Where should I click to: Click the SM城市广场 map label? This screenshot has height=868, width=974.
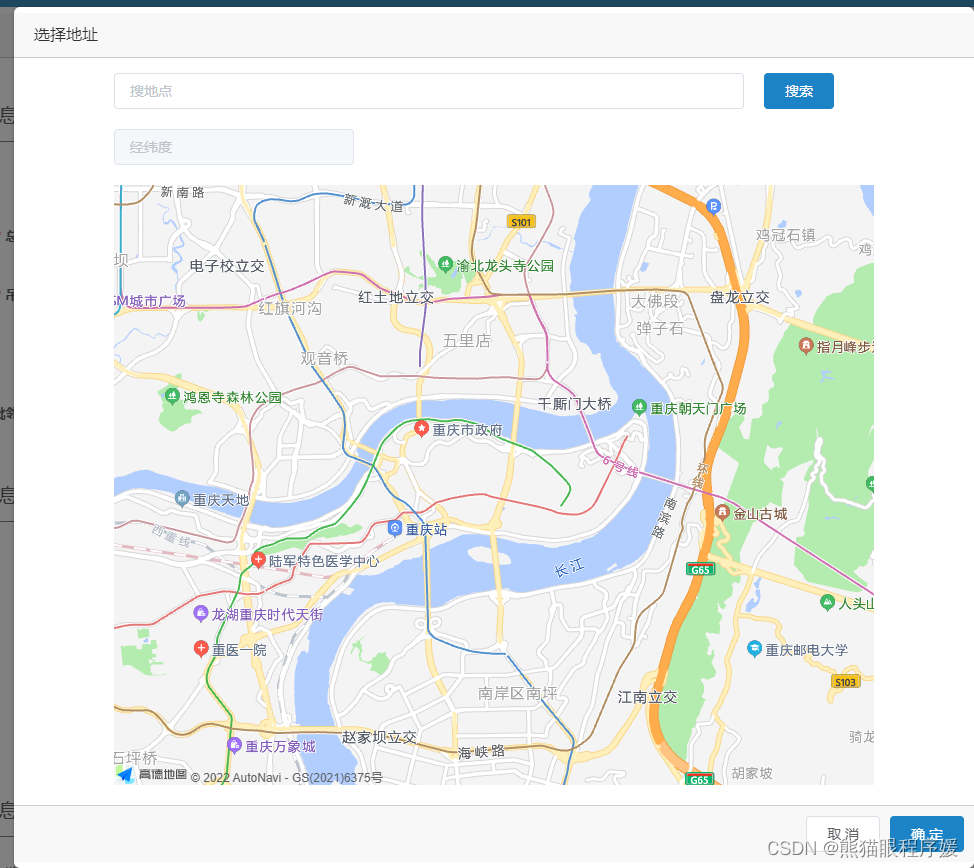tap(150, 301)
